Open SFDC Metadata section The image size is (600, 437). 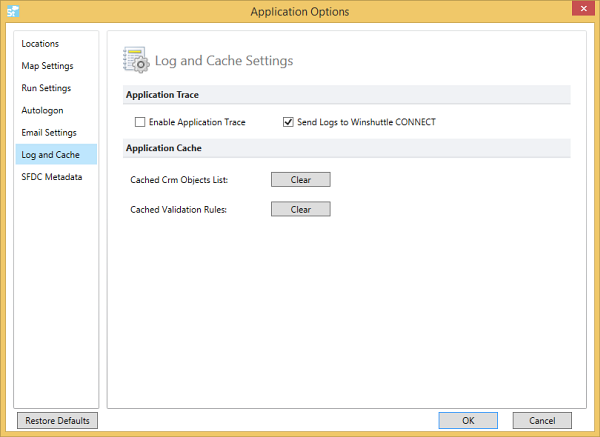pos(56,177)
